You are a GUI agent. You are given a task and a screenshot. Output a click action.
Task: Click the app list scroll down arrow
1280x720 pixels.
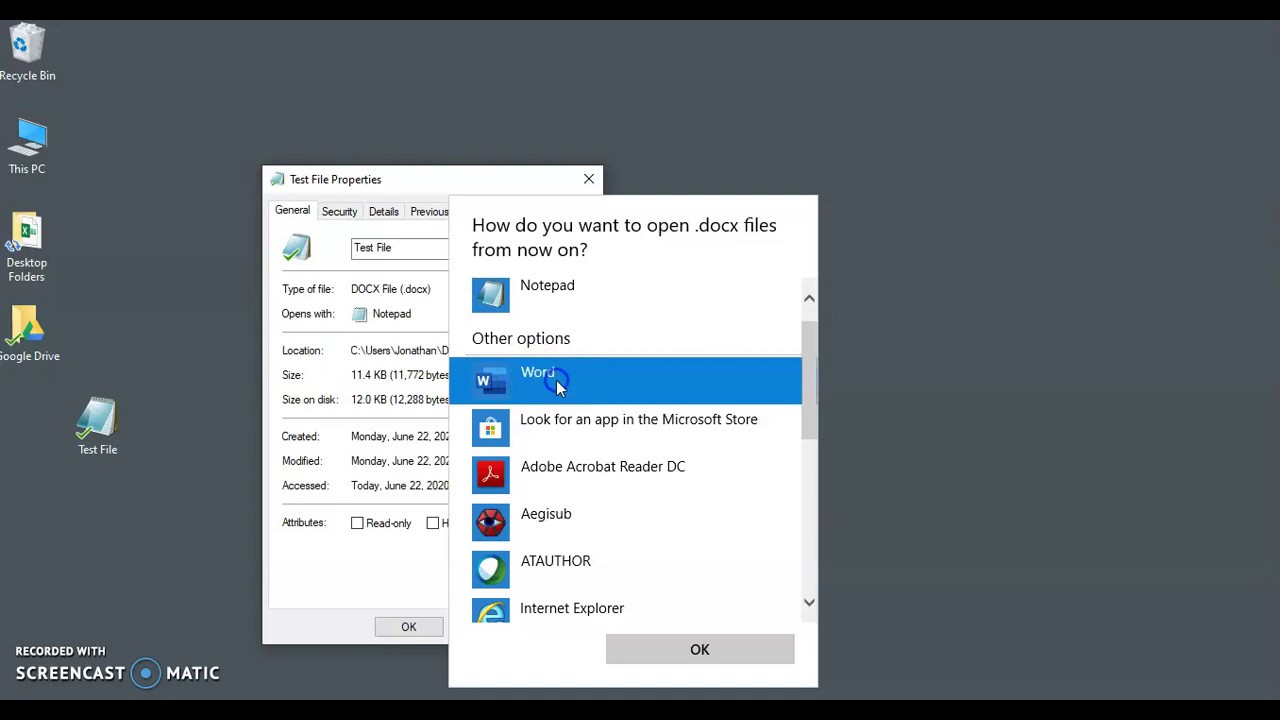[809, 603]
